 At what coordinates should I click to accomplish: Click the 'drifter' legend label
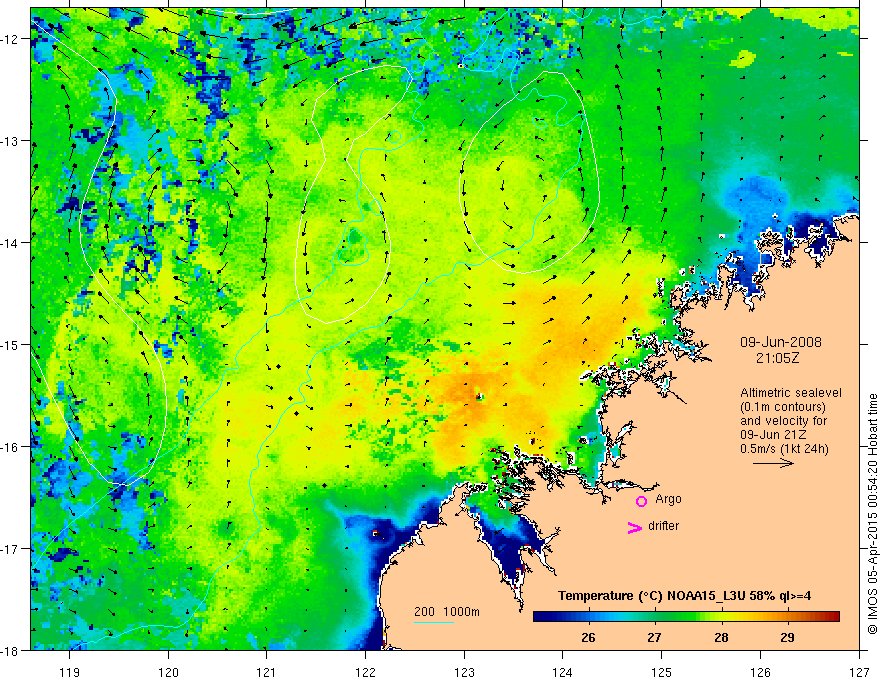663,526
